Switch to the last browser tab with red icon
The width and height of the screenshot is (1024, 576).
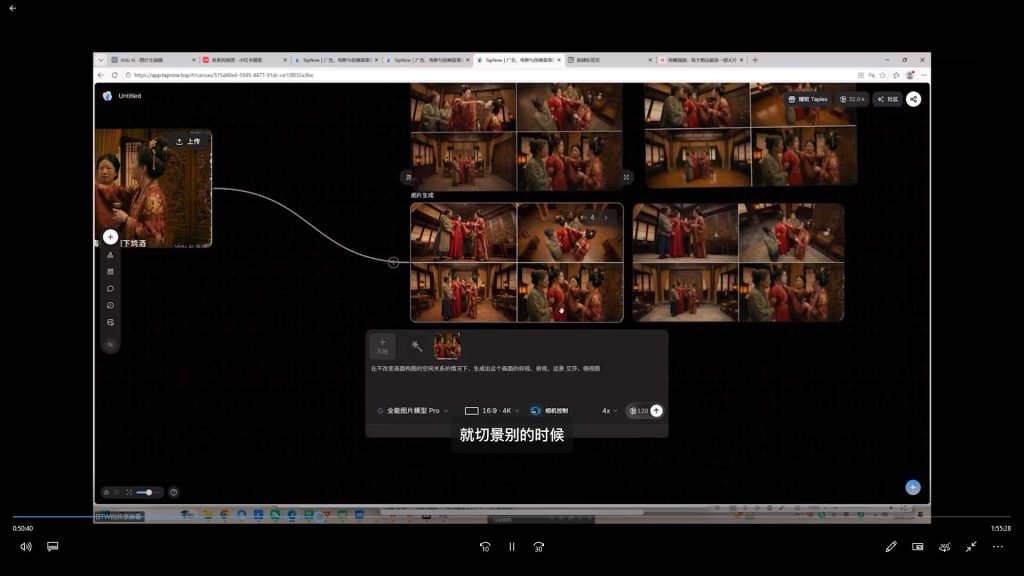701,59
